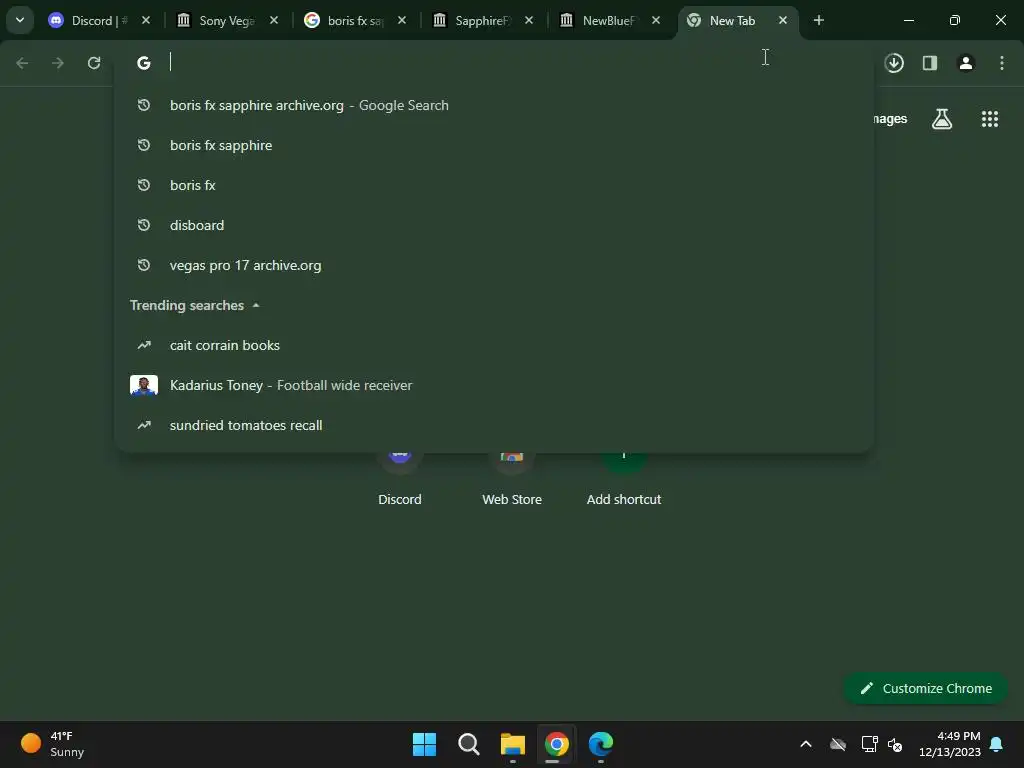Close the NewBlueF tab
Screen dimensions: 1024x768
656,21
